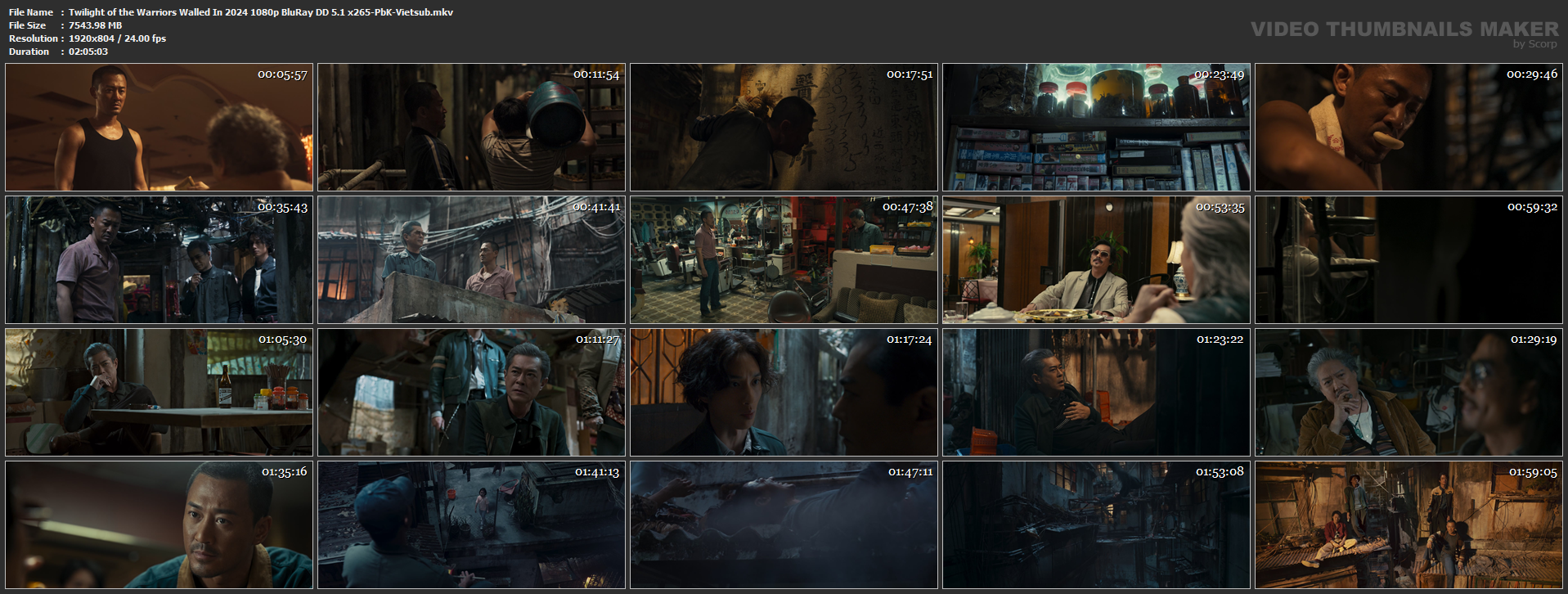Click the dark alley frame at 01:53:08
This screenshot has height=594, width=1568.
1096,524
